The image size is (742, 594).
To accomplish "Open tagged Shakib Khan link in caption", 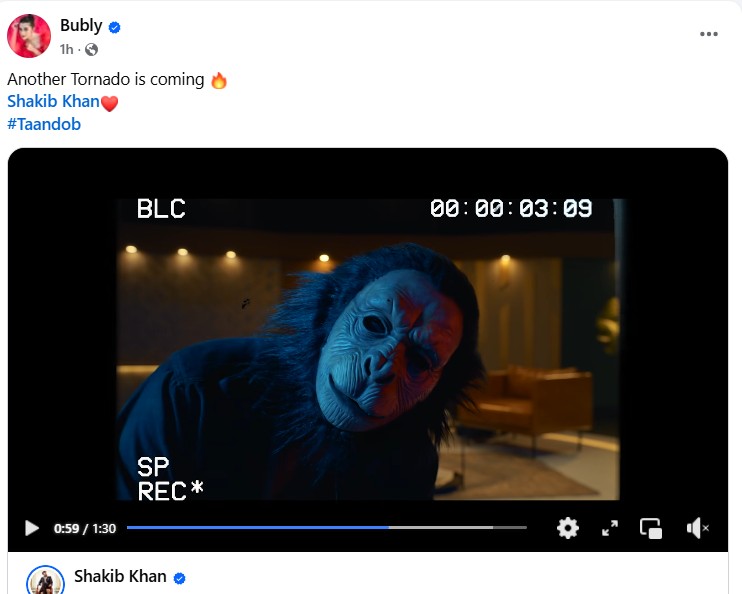I will (x=53, y=101).
